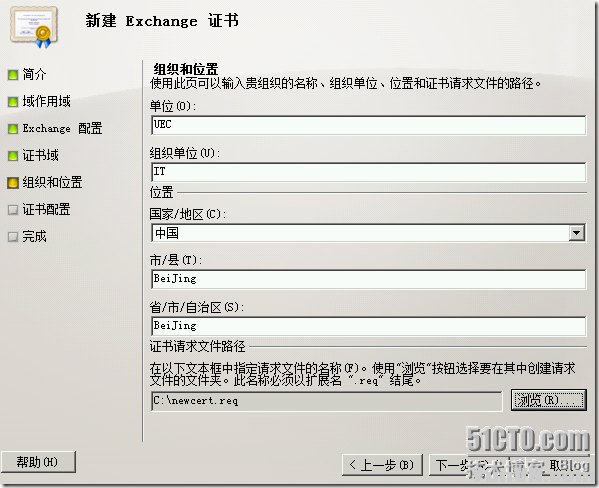Click the 国家/地区(C): label
The width and height of the screenshot is (599, 488).
click(188, 214)
